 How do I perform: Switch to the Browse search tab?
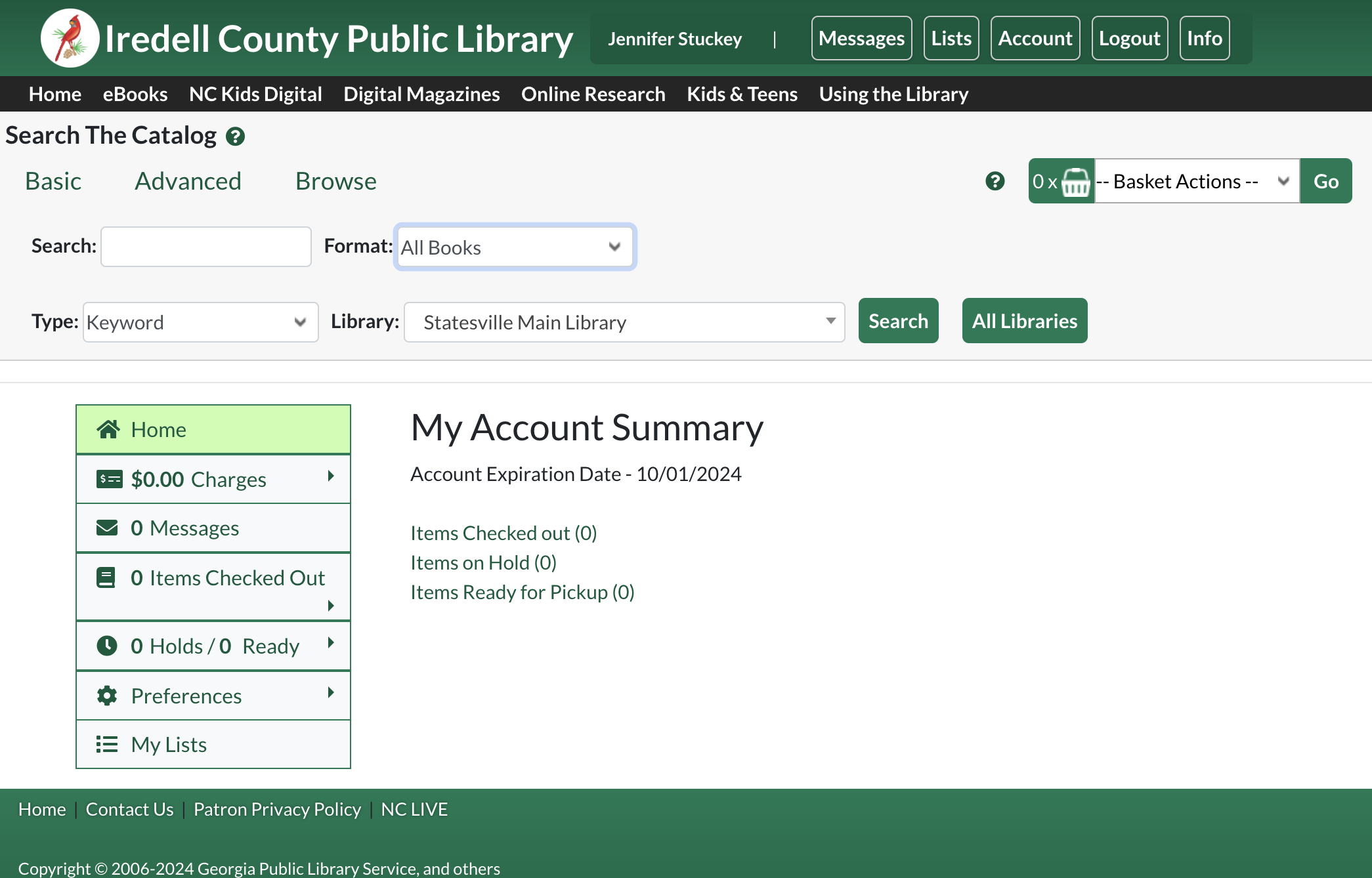click(336, 181)
